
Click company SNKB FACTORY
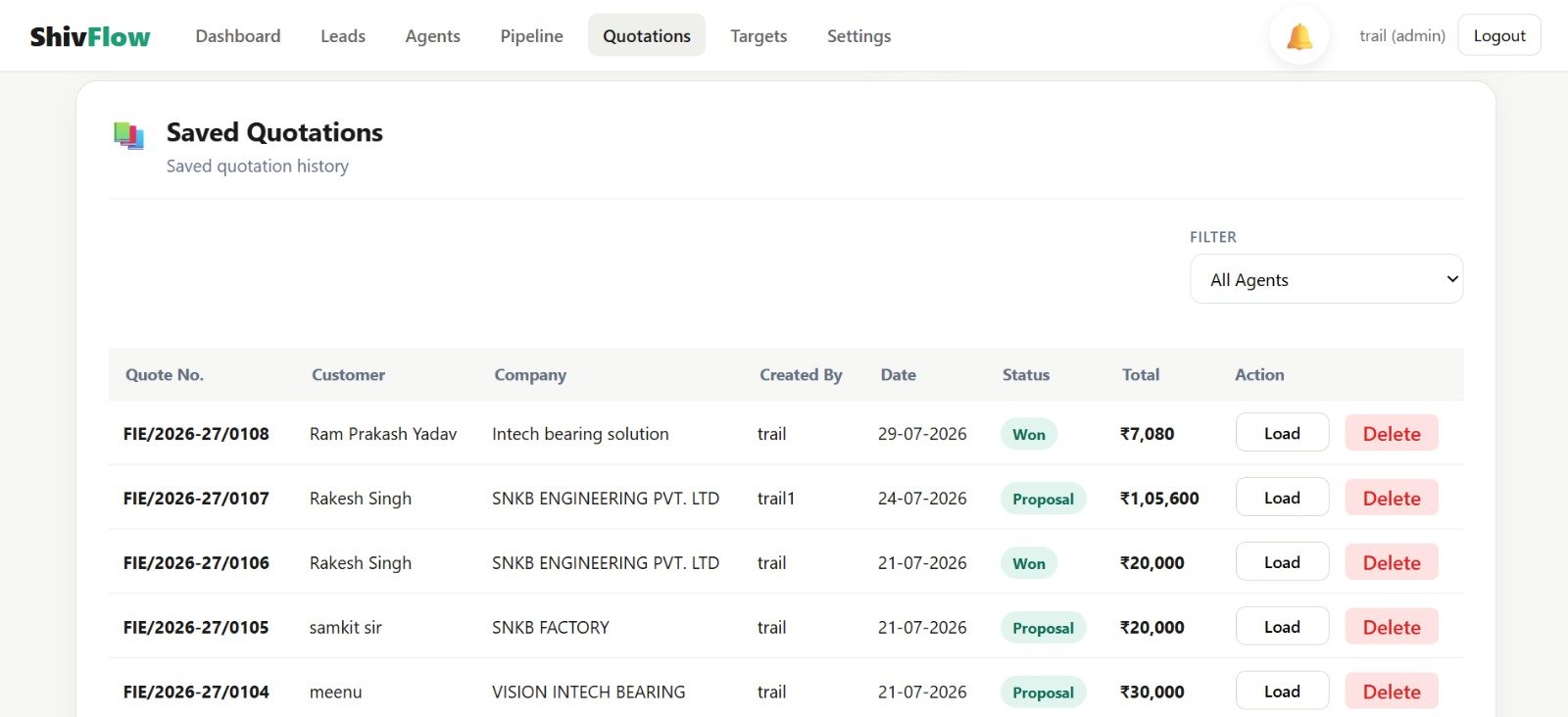click(551, 628)
